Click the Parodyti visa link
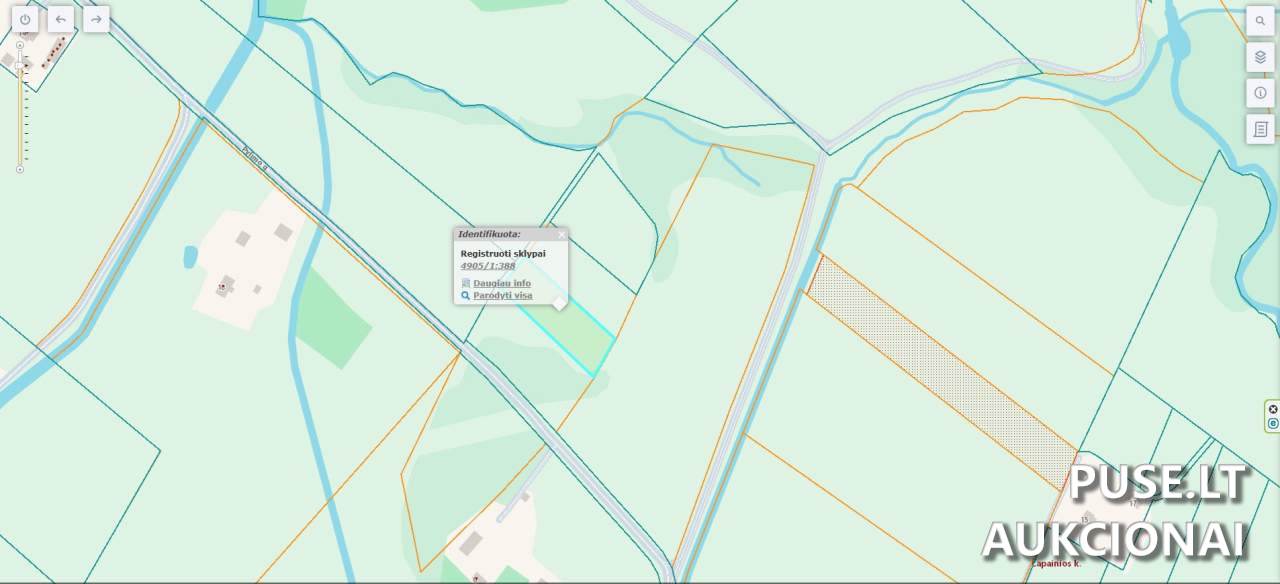This screenshot has height=584, width=1280. click(x=503, y=296)
